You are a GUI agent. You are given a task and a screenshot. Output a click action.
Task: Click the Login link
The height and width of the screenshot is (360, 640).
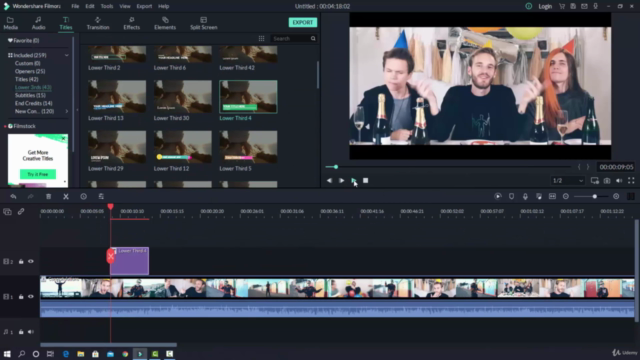coord(545,6)
